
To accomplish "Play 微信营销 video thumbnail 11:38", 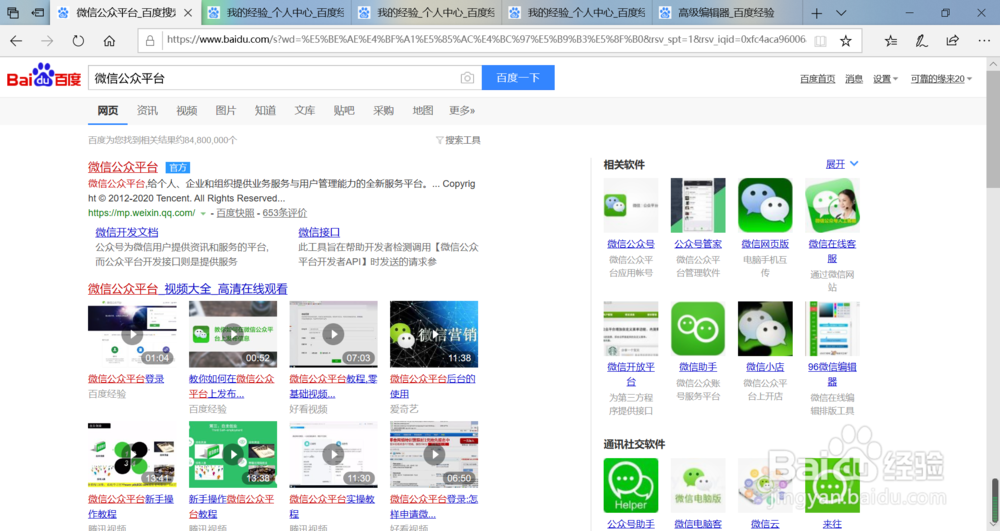I will click(434, 334).
